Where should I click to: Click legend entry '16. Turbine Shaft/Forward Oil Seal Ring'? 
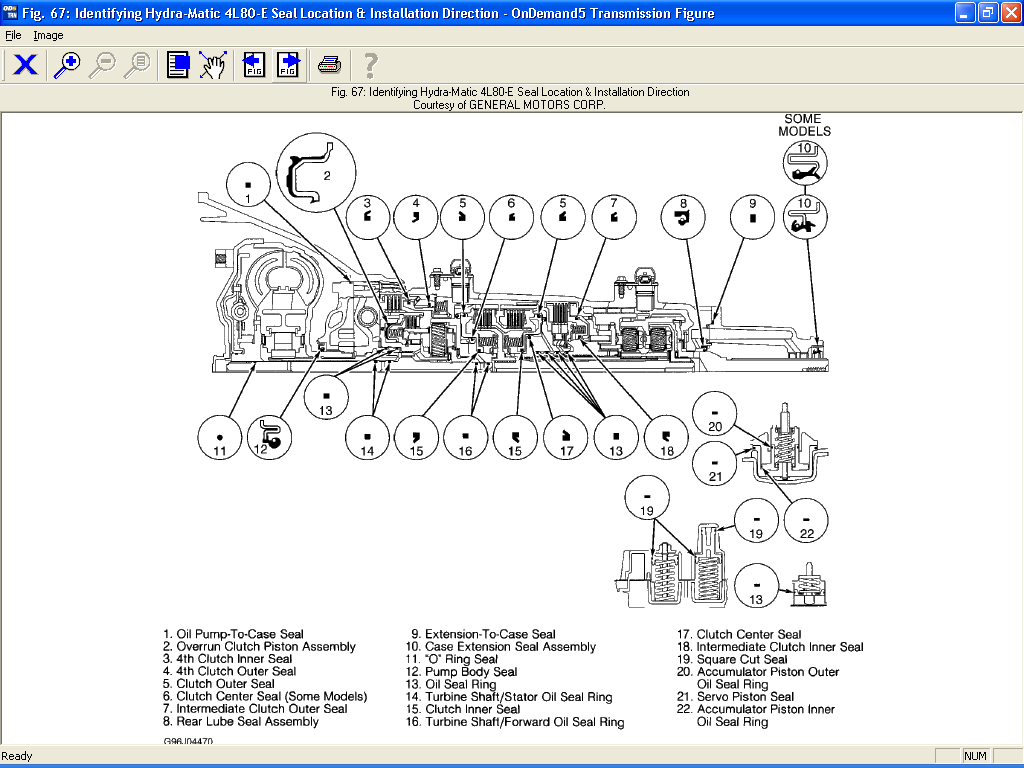coord(515,722)
